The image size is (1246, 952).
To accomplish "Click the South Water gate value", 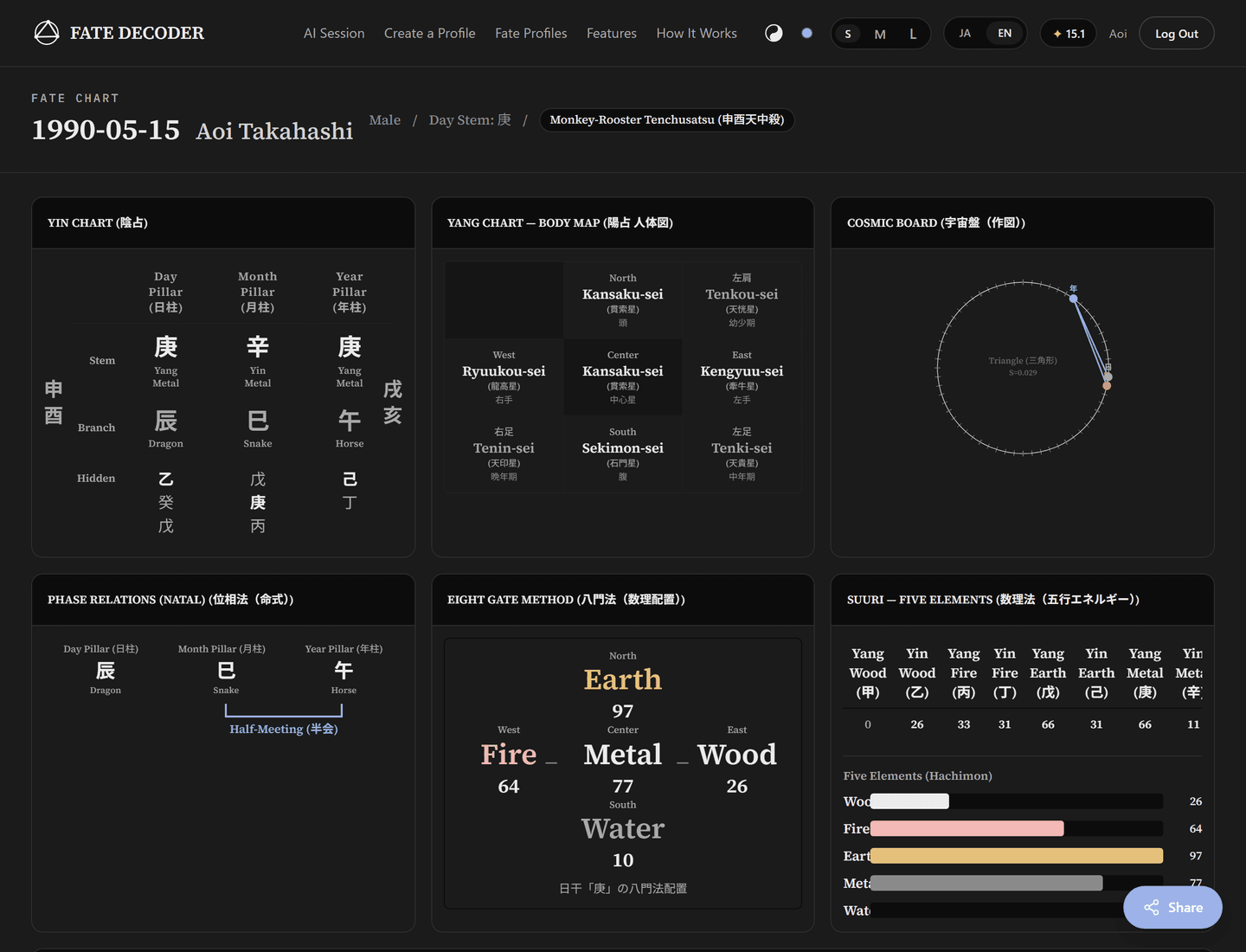I will (x=623, y=860).
